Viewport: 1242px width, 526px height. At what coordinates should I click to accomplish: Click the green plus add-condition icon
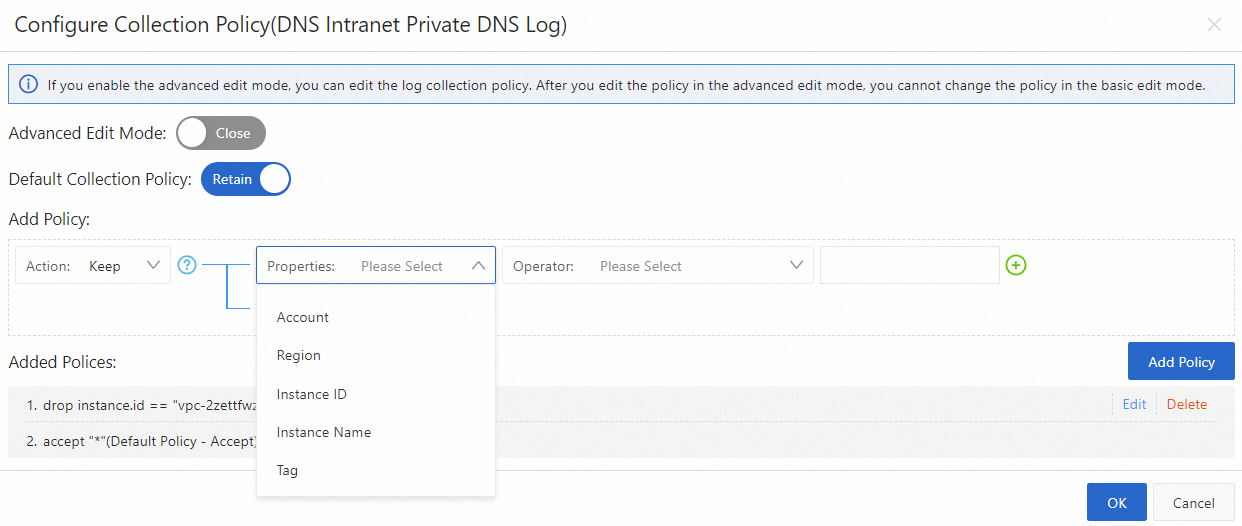[1016, 265]
